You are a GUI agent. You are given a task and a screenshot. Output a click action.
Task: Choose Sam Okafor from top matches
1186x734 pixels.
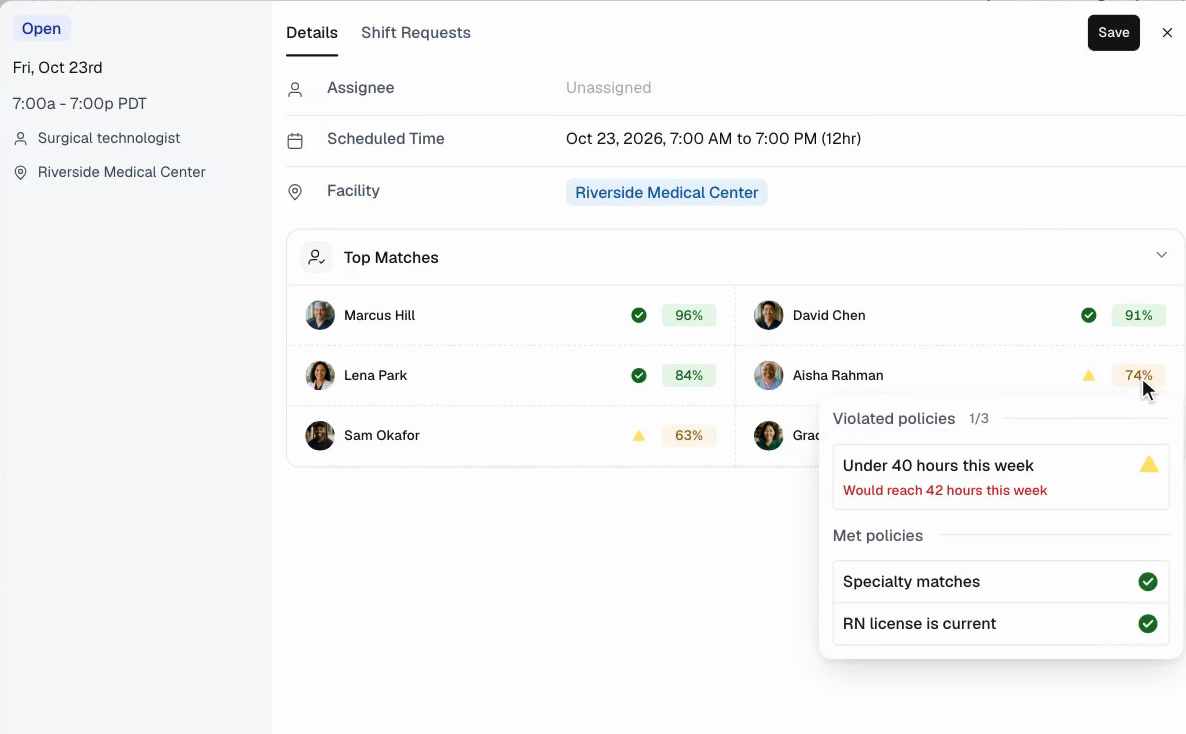[381, 435]
